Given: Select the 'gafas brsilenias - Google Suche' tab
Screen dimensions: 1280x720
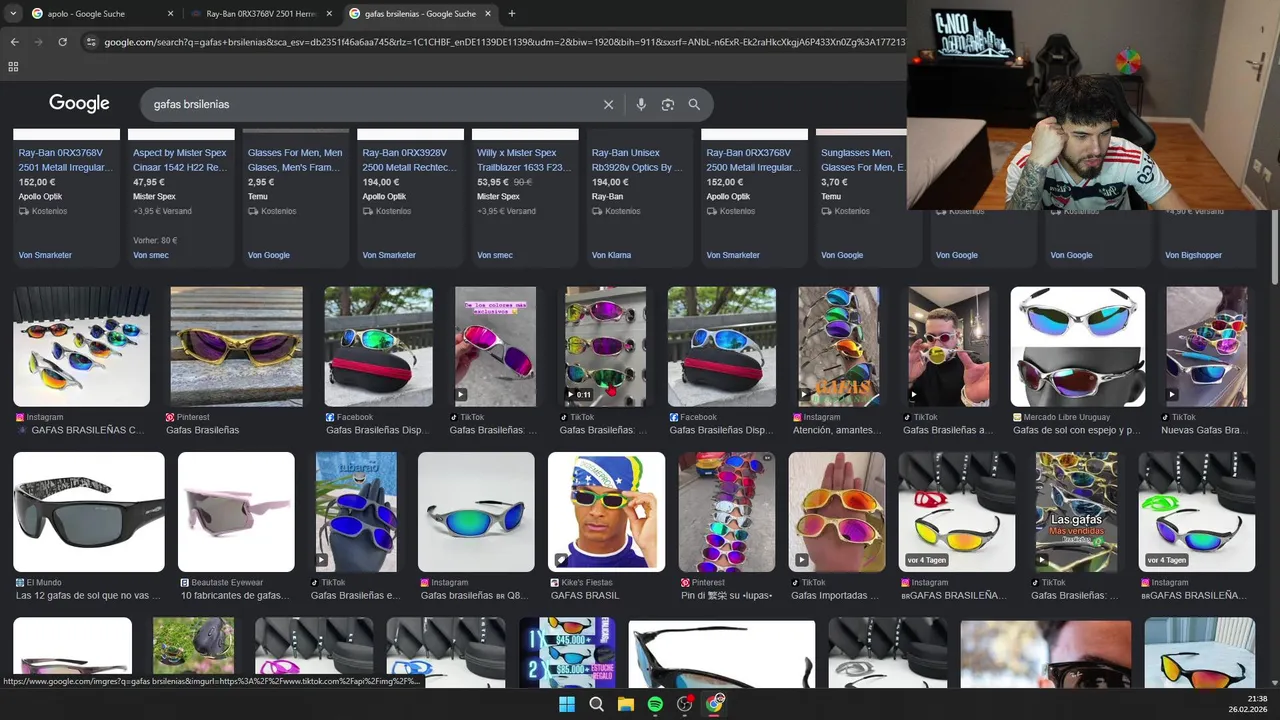Looking at the screenshot, I should (420, 14).
